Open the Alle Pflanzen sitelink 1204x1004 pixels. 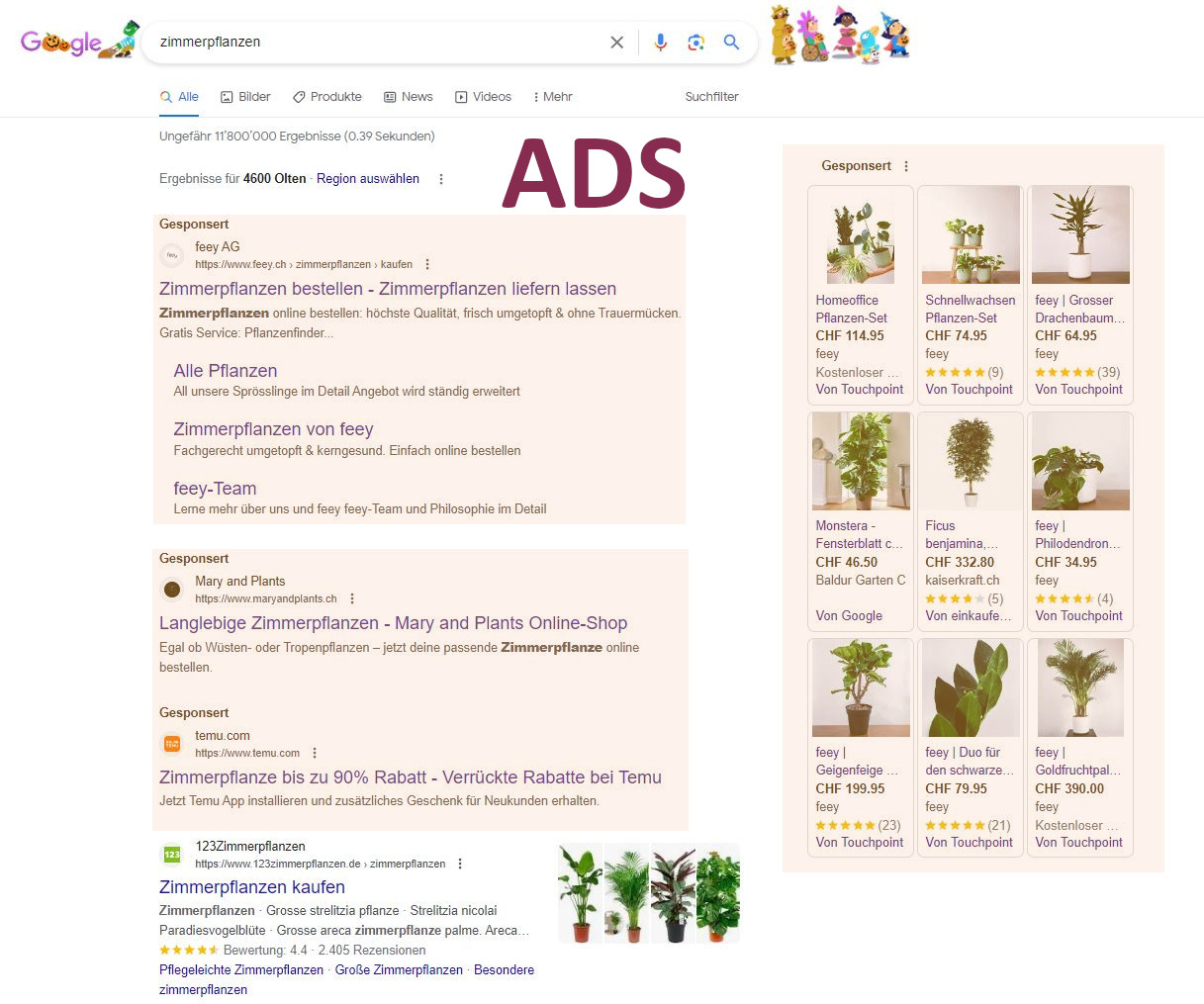click(x=226, y=371)
